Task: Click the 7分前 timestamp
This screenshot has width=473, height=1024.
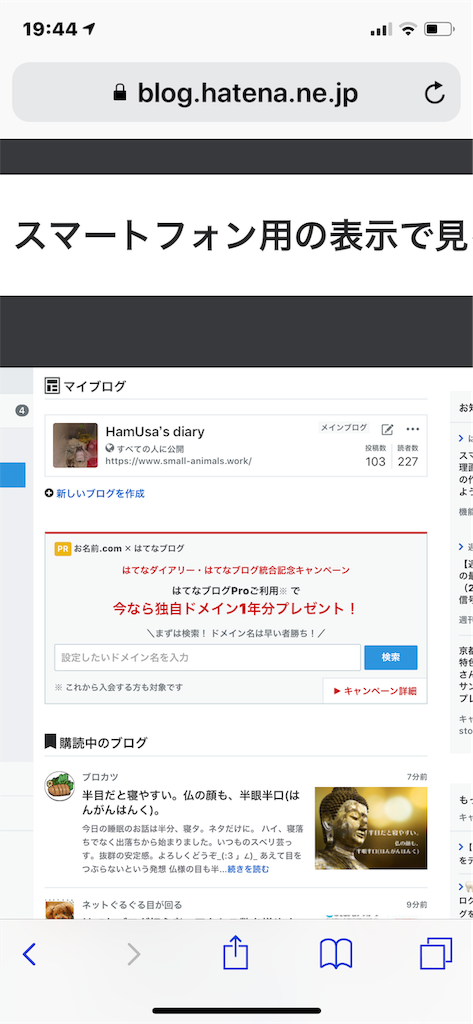Action: point(417,776)
